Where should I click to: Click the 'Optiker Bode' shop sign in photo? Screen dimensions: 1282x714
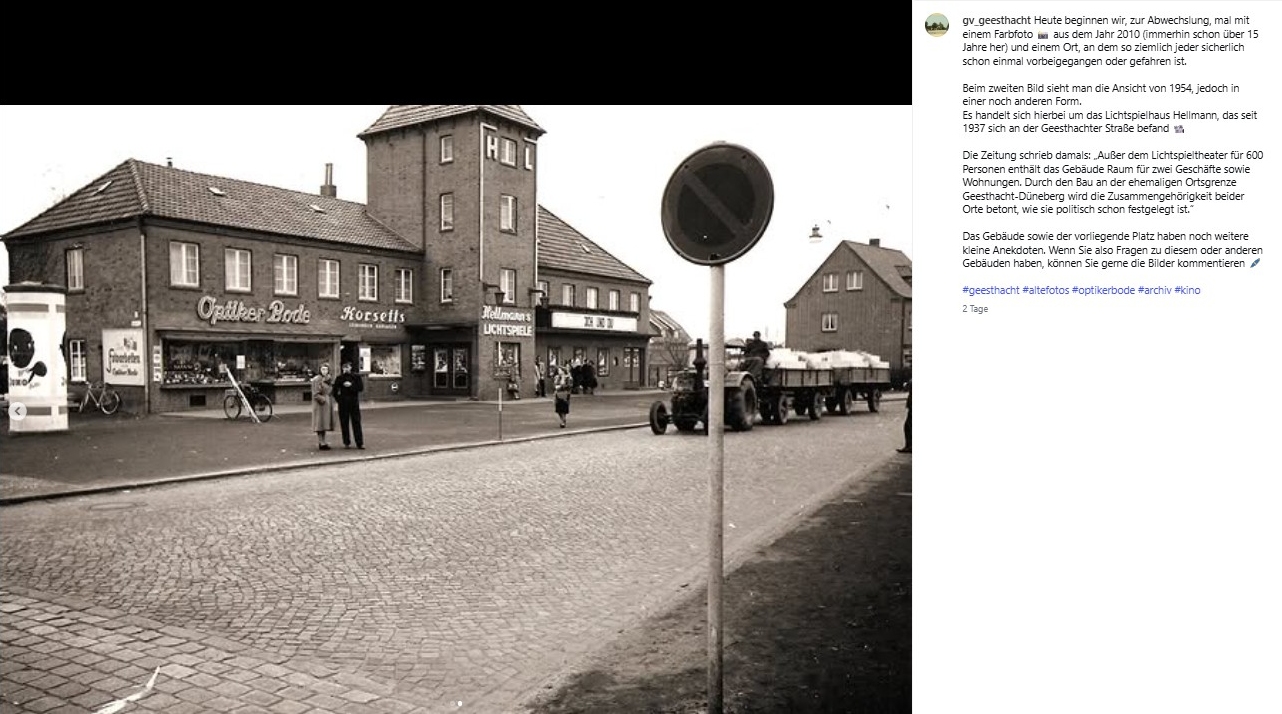click(253, 311)
